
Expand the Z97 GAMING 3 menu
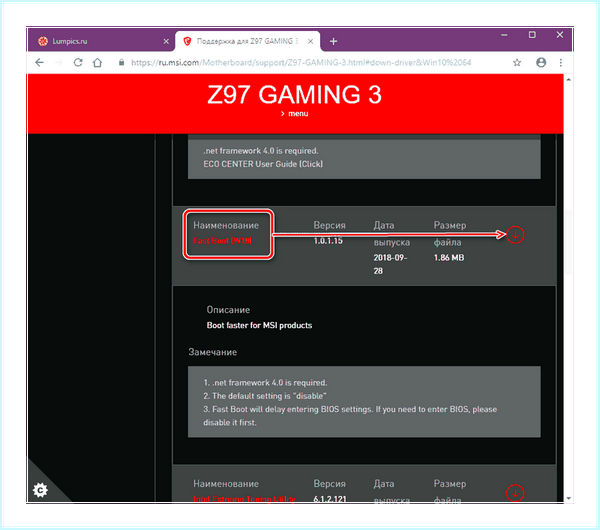coord(294,114)
